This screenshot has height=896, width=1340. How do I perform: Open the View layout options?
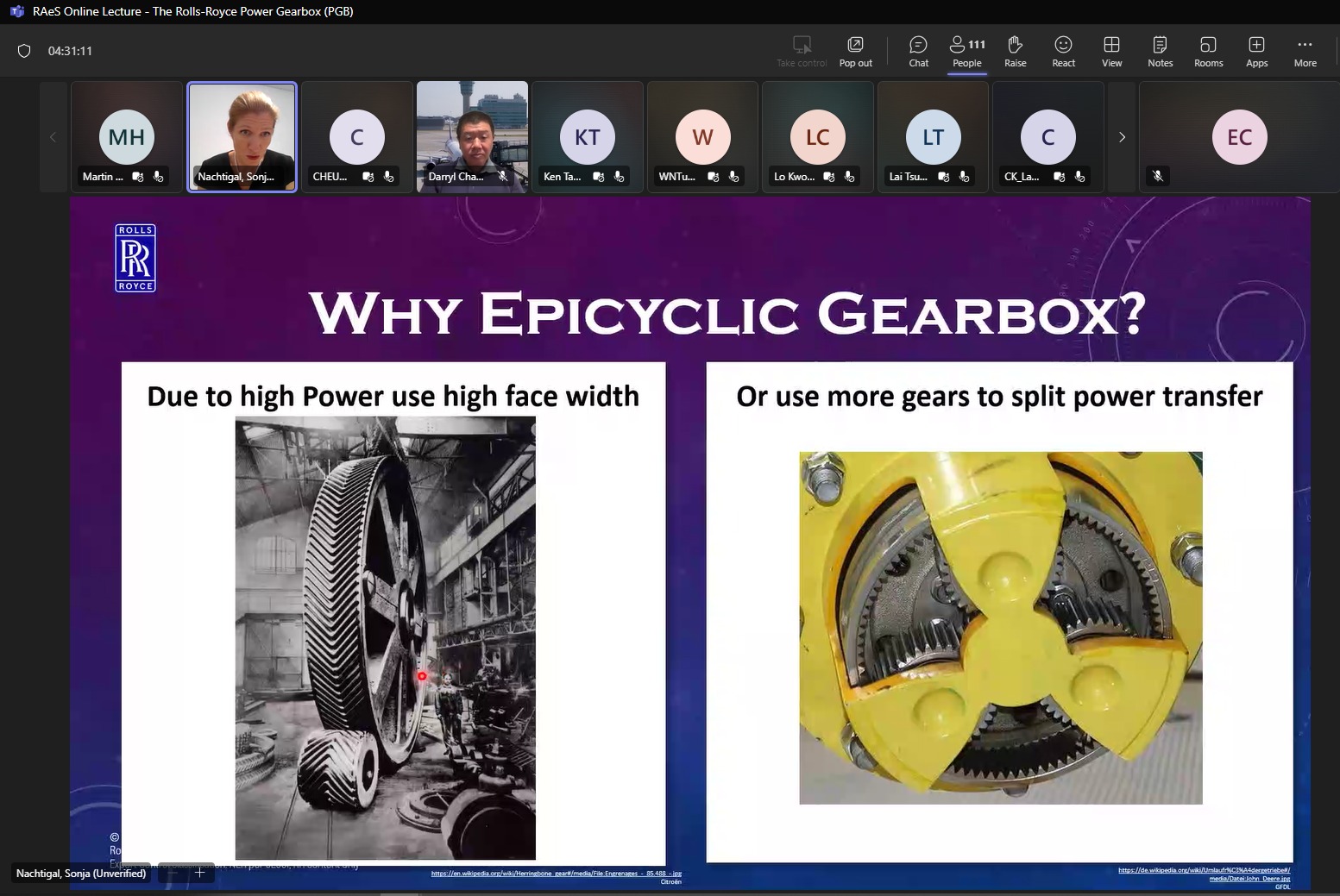[x=1111, y=51]
